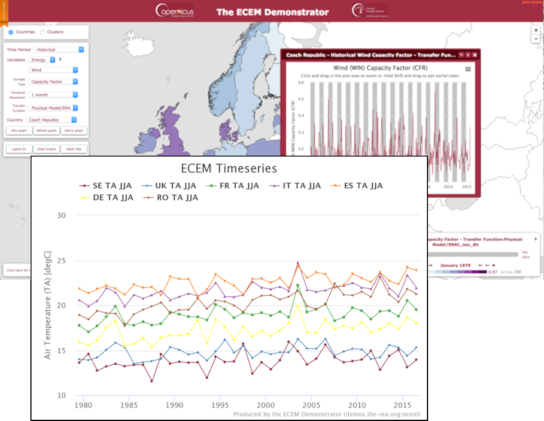Viewport: 544px width, 421px height.
Task: Click the Reset Map button
Action: [74, 149]
